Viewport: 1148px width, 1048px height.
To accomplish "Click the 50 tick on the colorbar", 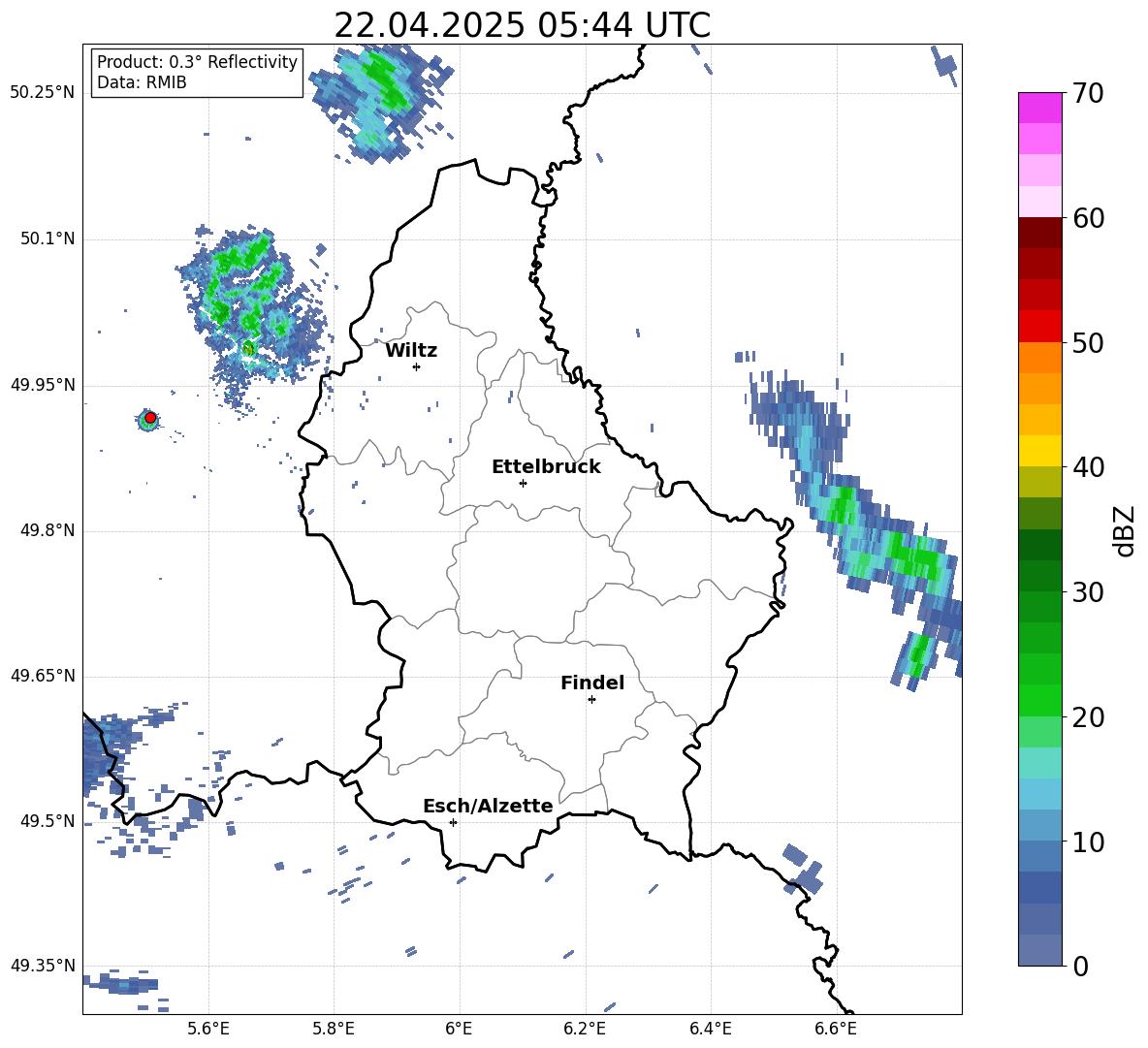I will tap(1088, 342).
